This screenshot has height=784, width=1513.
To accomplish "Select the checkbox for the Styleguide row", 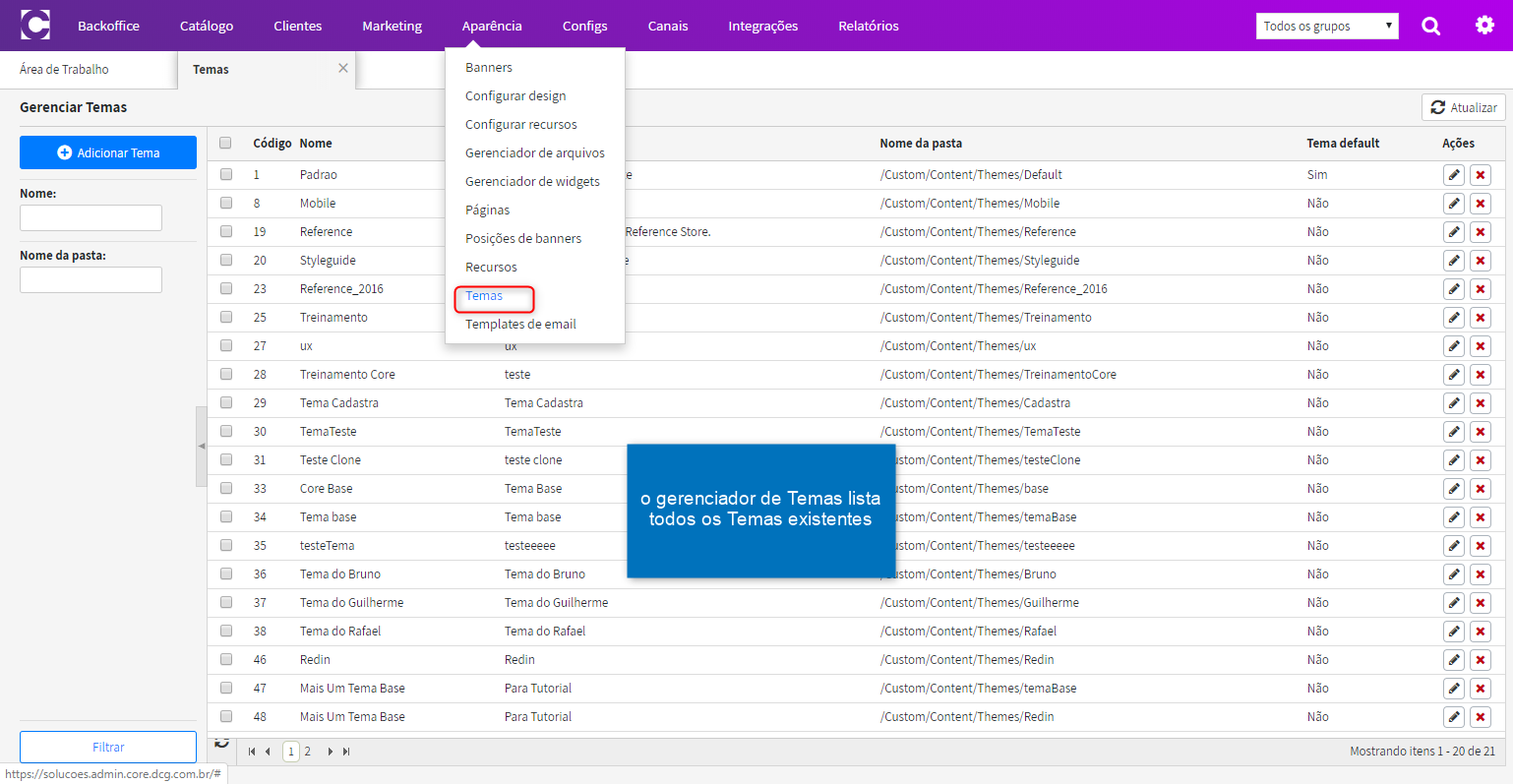I will coord(226,260).
